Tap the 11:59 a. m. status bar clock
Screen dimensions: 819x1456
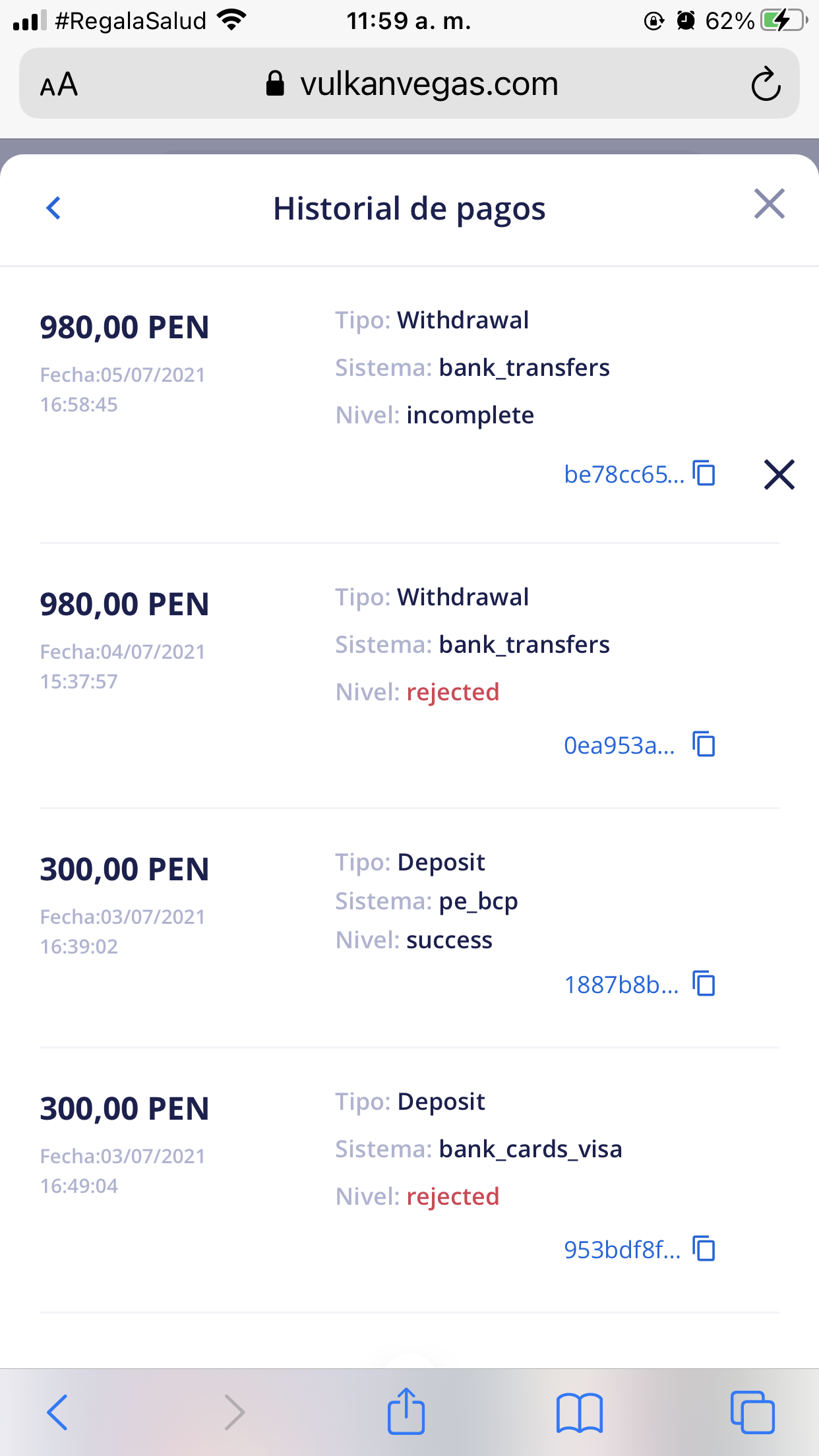tap(409, 21)
